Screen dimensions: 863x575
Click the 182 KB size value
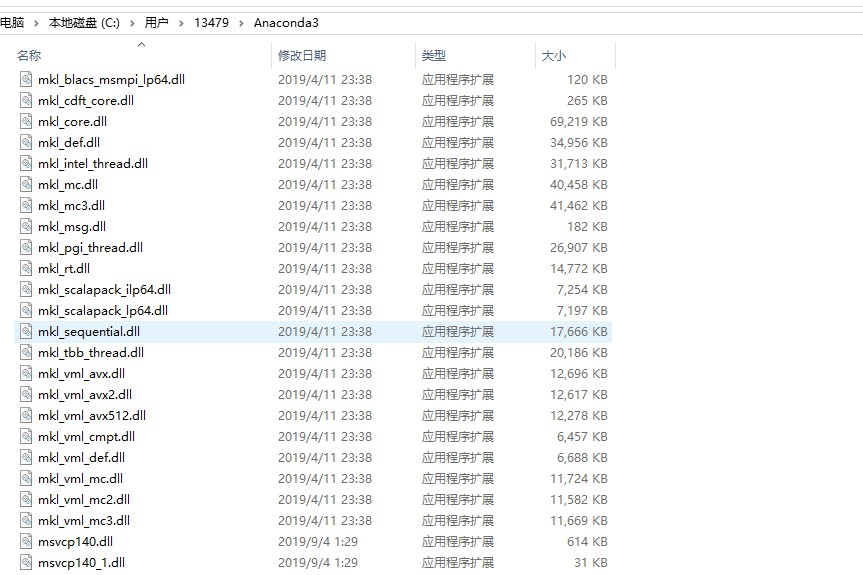pos(587,227)
